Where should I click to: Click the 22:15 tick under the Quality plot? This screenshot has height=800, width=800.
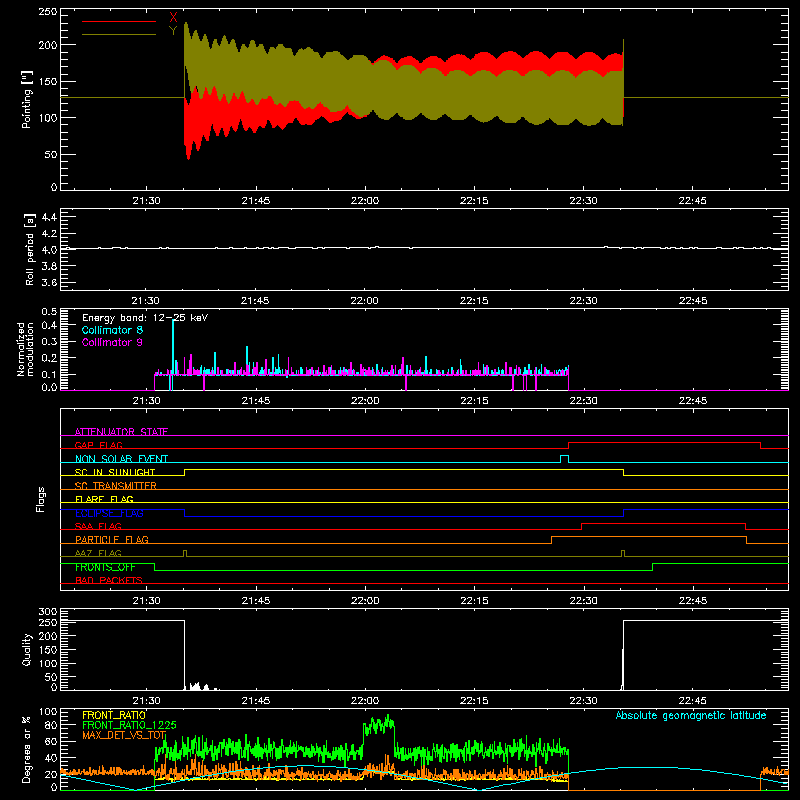(474, 701)
